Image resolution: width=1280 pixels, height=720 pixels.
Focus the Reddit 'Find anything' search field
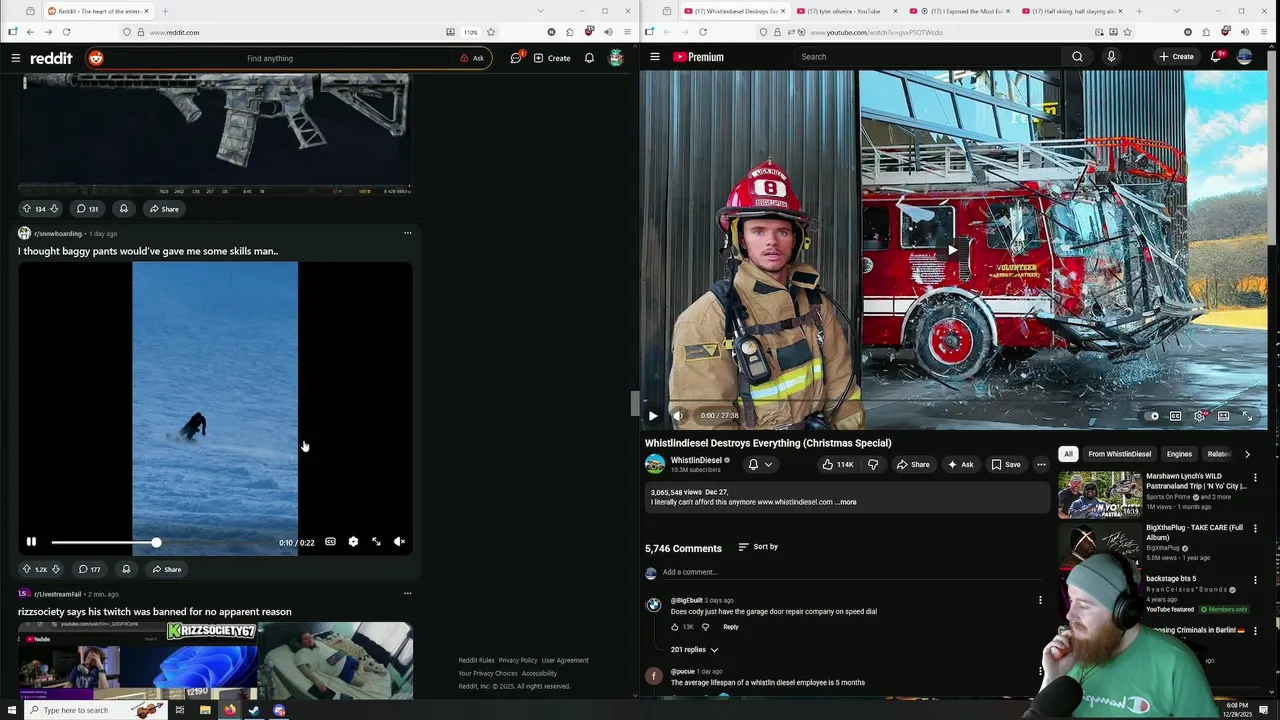tap(270, 58)
